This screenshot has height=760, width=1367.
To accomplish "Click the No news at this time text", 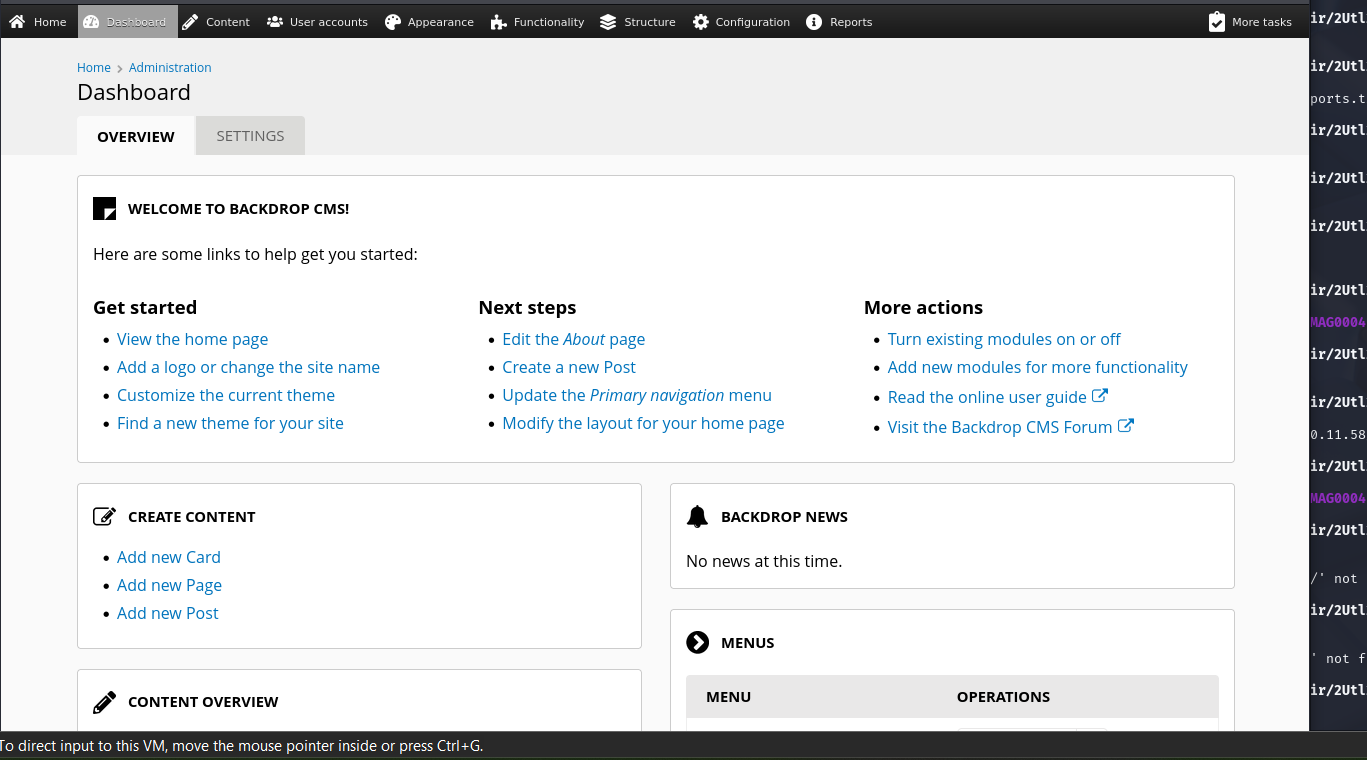I will pyautogui.click(x=764, y=561).
